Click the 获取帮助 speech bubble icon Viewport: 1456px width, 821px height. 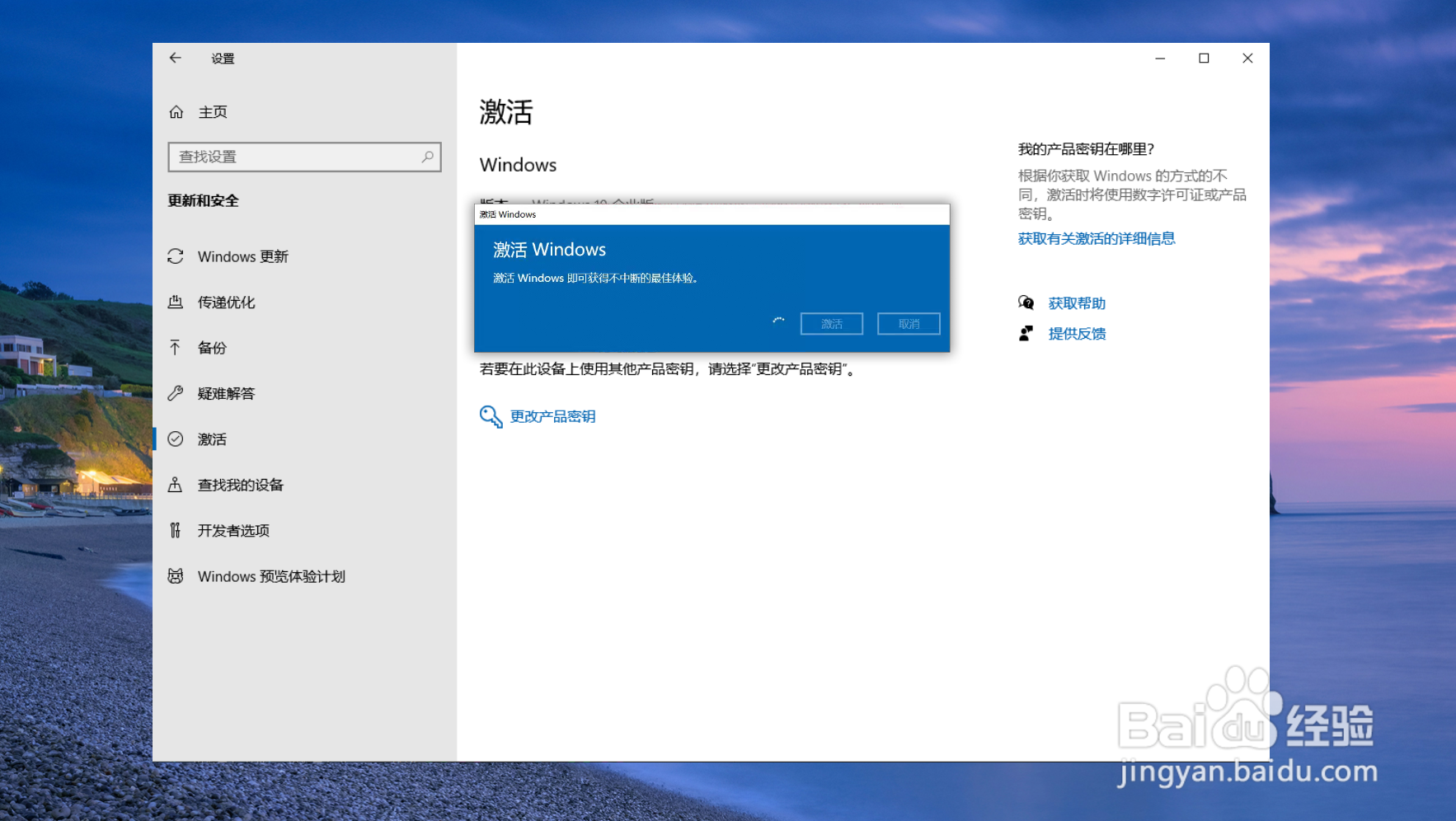click(1026, 303)
